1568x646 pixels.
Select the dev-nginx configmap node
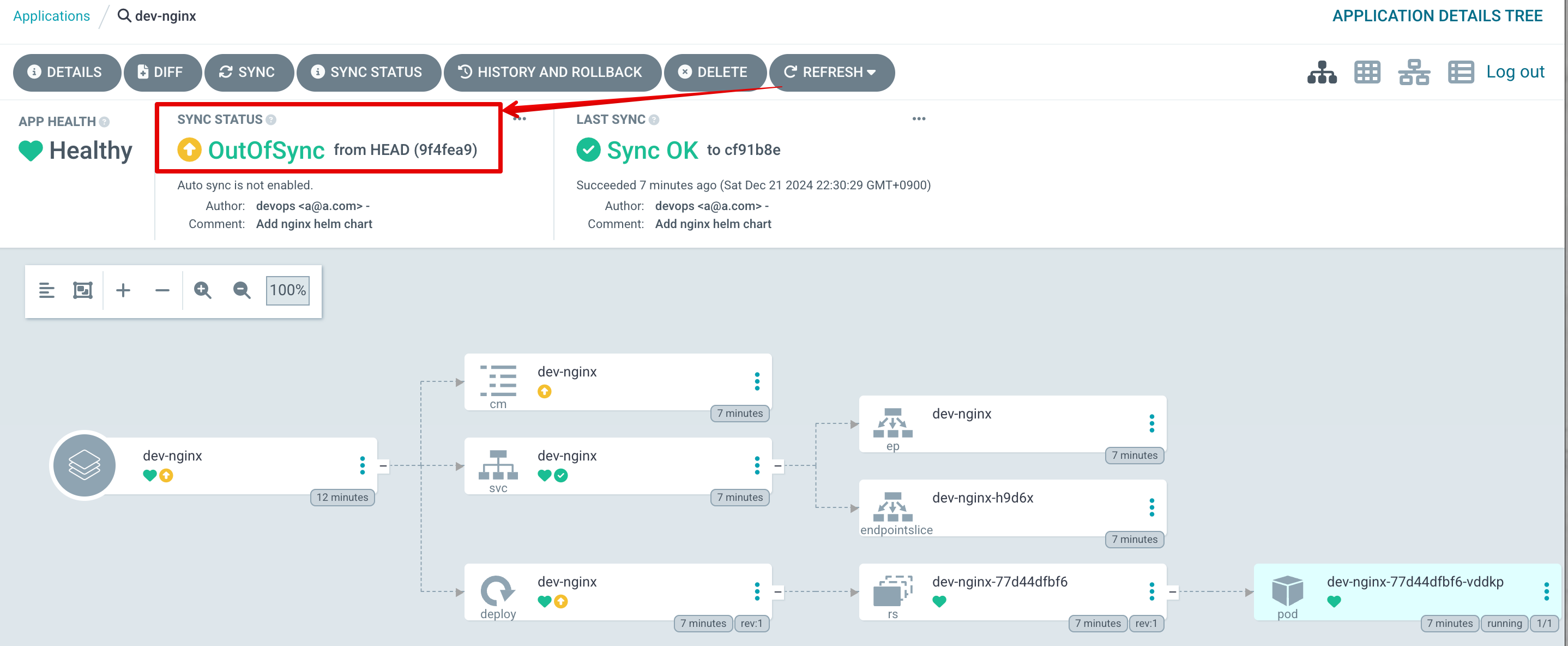(618, 382)
